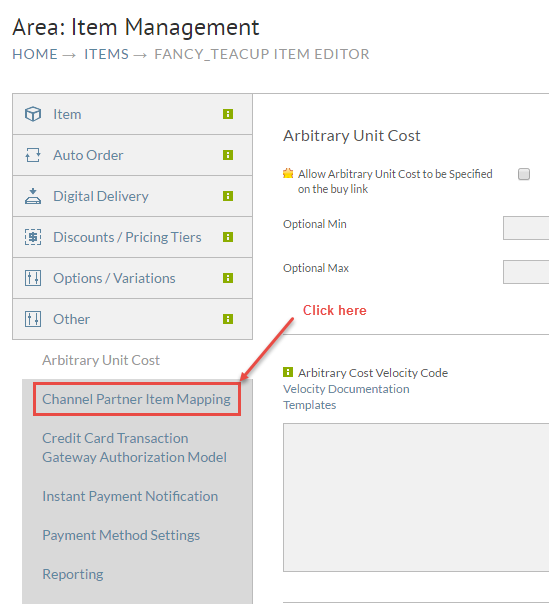Click the Auto Order cycle icon
This screenshot has height=604, width=549.
pos(33,155)
